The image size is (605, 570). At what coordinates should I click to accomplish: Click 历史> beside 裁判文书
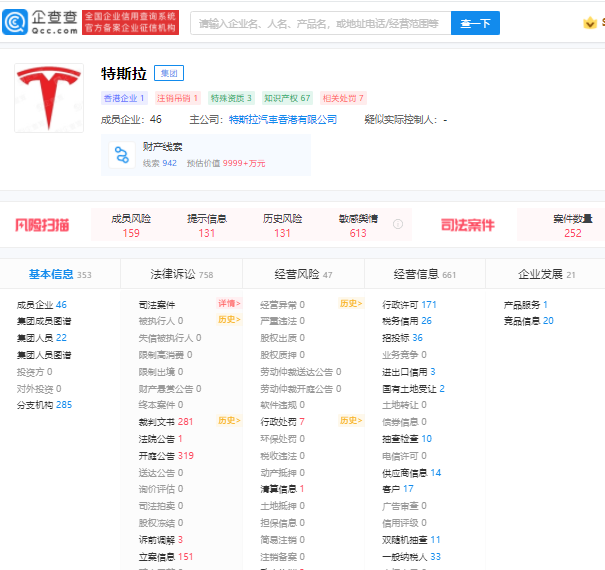(229, 420)
